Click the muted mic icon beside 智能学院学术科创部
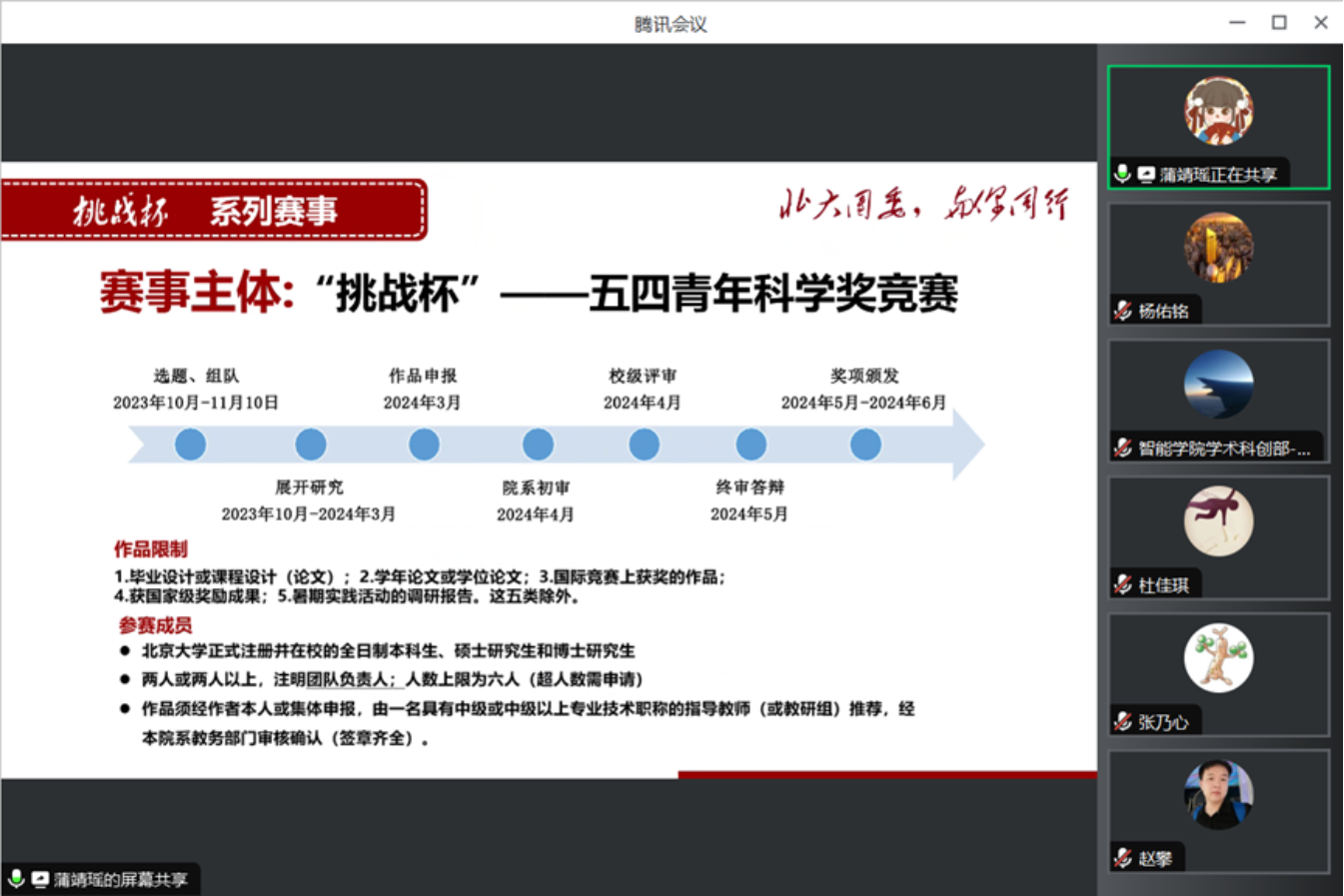The image size is (1344, 896). coord(1121,448)
